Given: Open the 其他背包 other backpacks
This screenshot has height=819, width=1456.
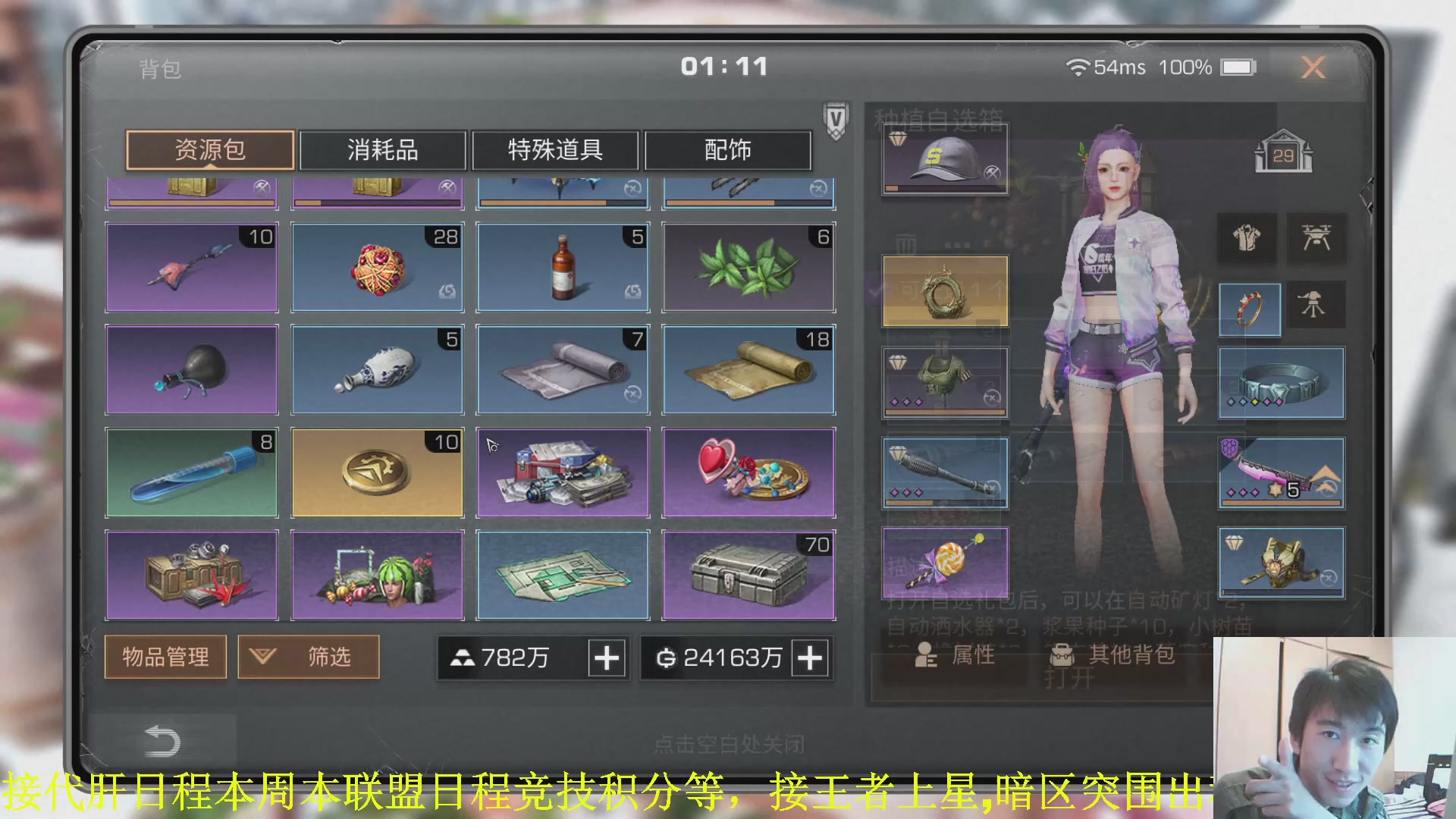Looking at the screenshot, I should pyautogui.click(x=1113, y=654).
